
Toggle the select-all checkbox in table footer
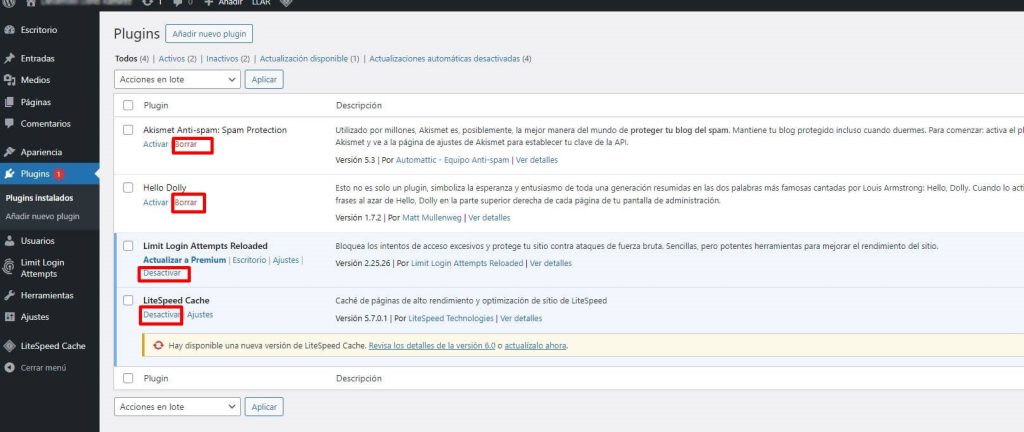[x=128, y=378]
